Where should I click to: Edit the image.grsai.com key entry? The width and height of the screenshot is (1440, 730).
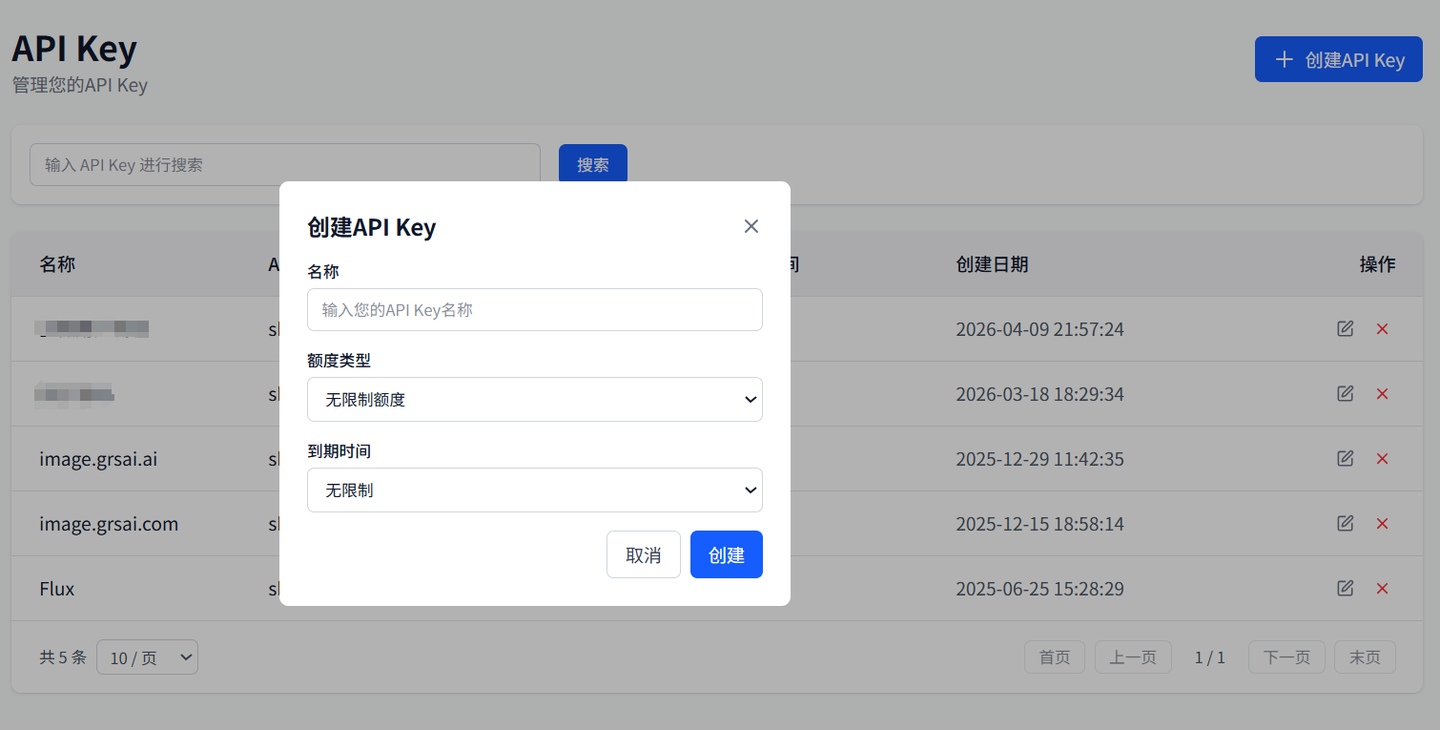(1345, 523)
